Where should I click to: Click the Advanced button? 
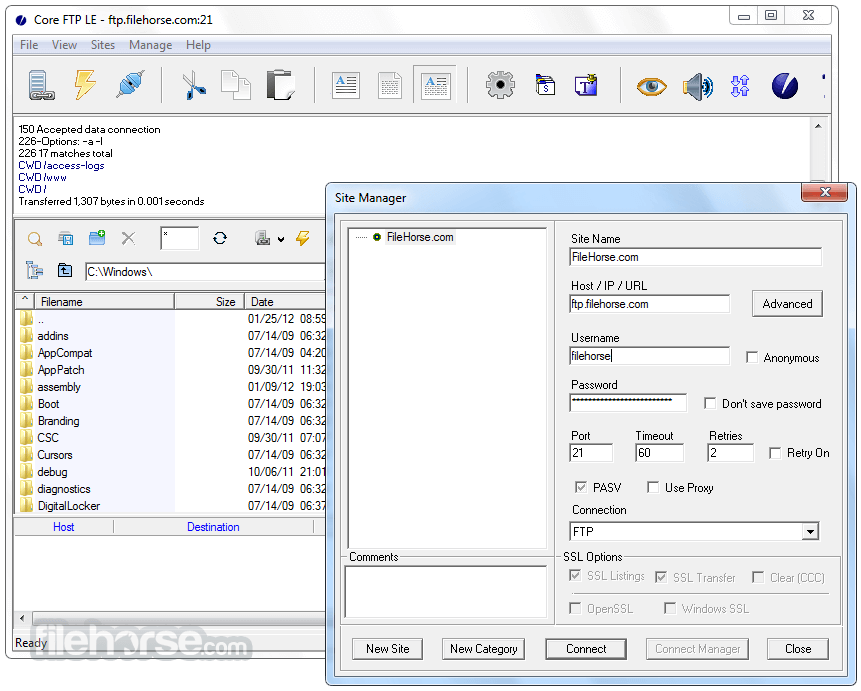pyautogui.click(x=787, y=304)
